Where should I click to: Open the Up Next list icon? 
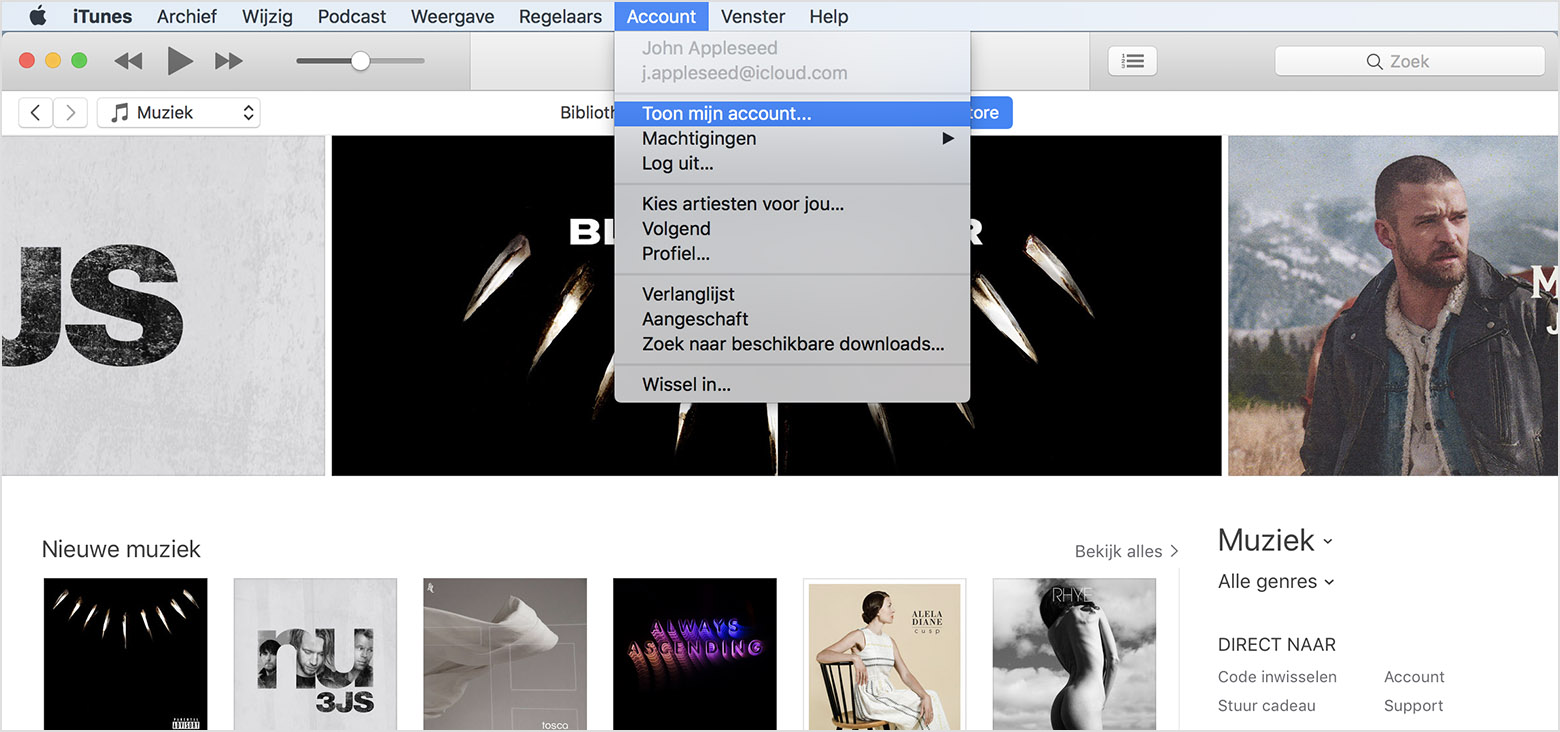(x=1133, y=61)
